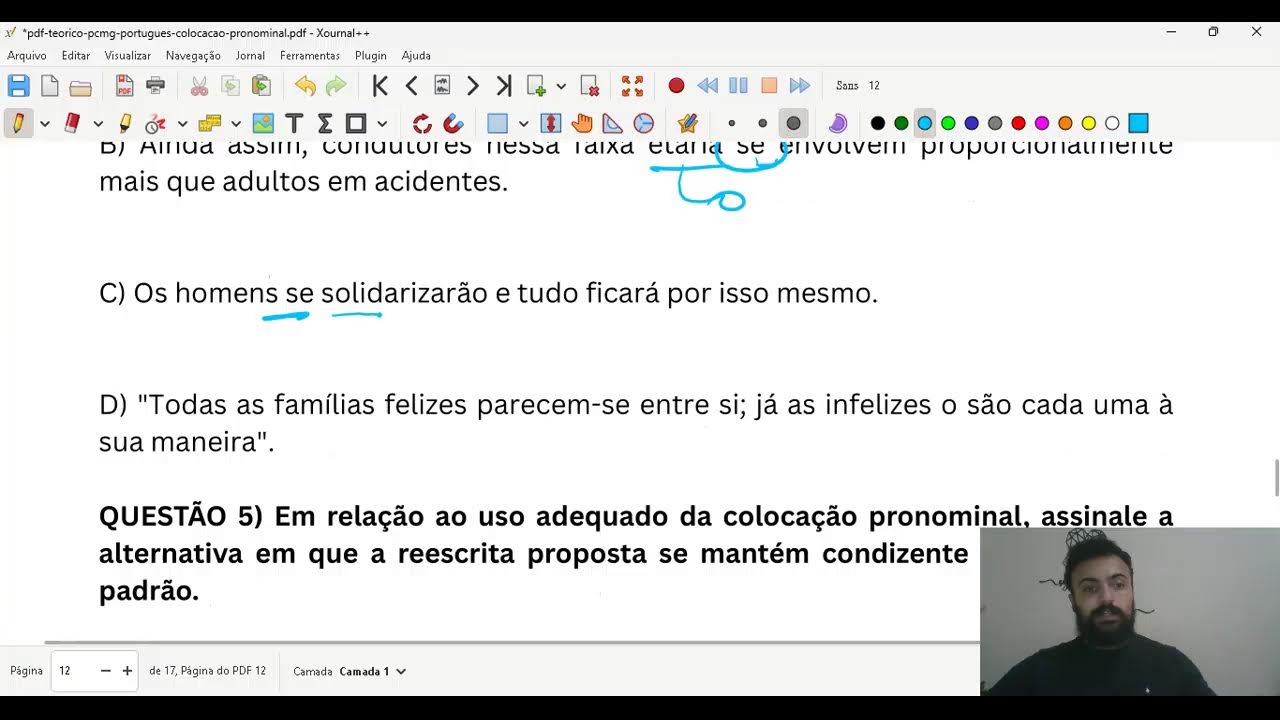Screen dimensions: 1280x720
Task: Redo the last undone action
Action: point(336,86)
